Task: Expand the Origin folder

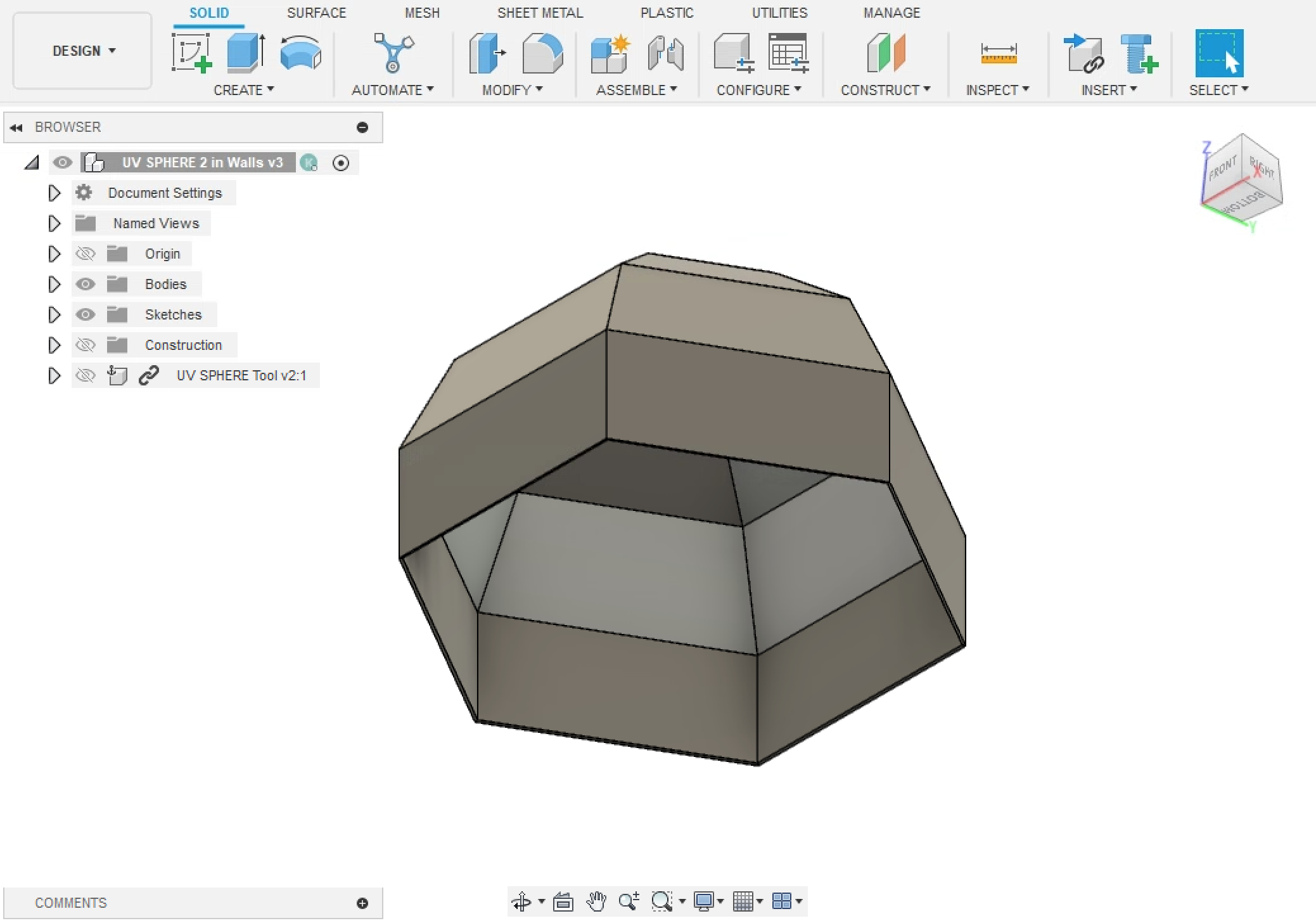Action: pos(54,254)
